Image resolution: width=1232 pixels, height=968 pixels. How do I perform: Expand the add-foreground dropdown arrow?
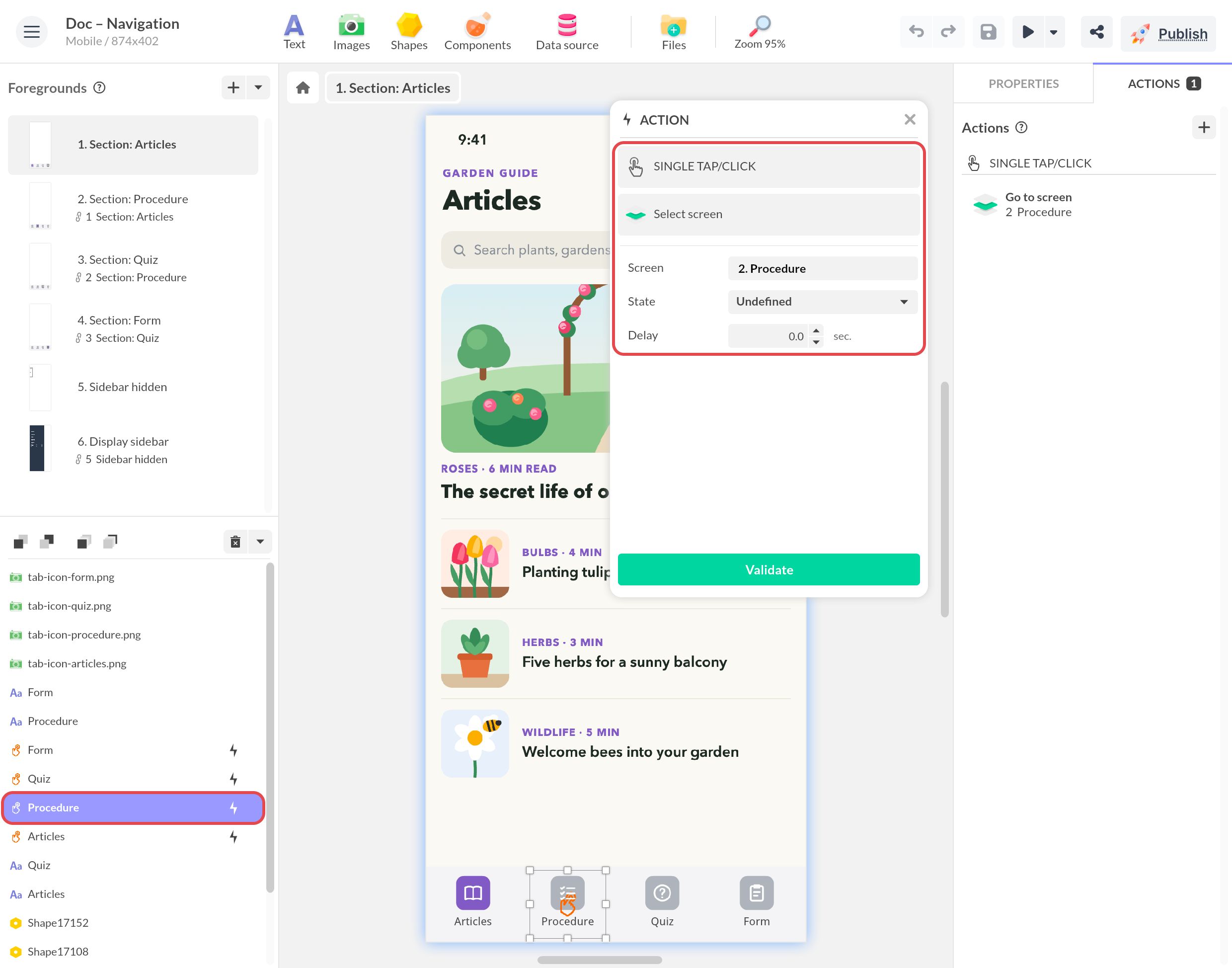click(258, 87)
